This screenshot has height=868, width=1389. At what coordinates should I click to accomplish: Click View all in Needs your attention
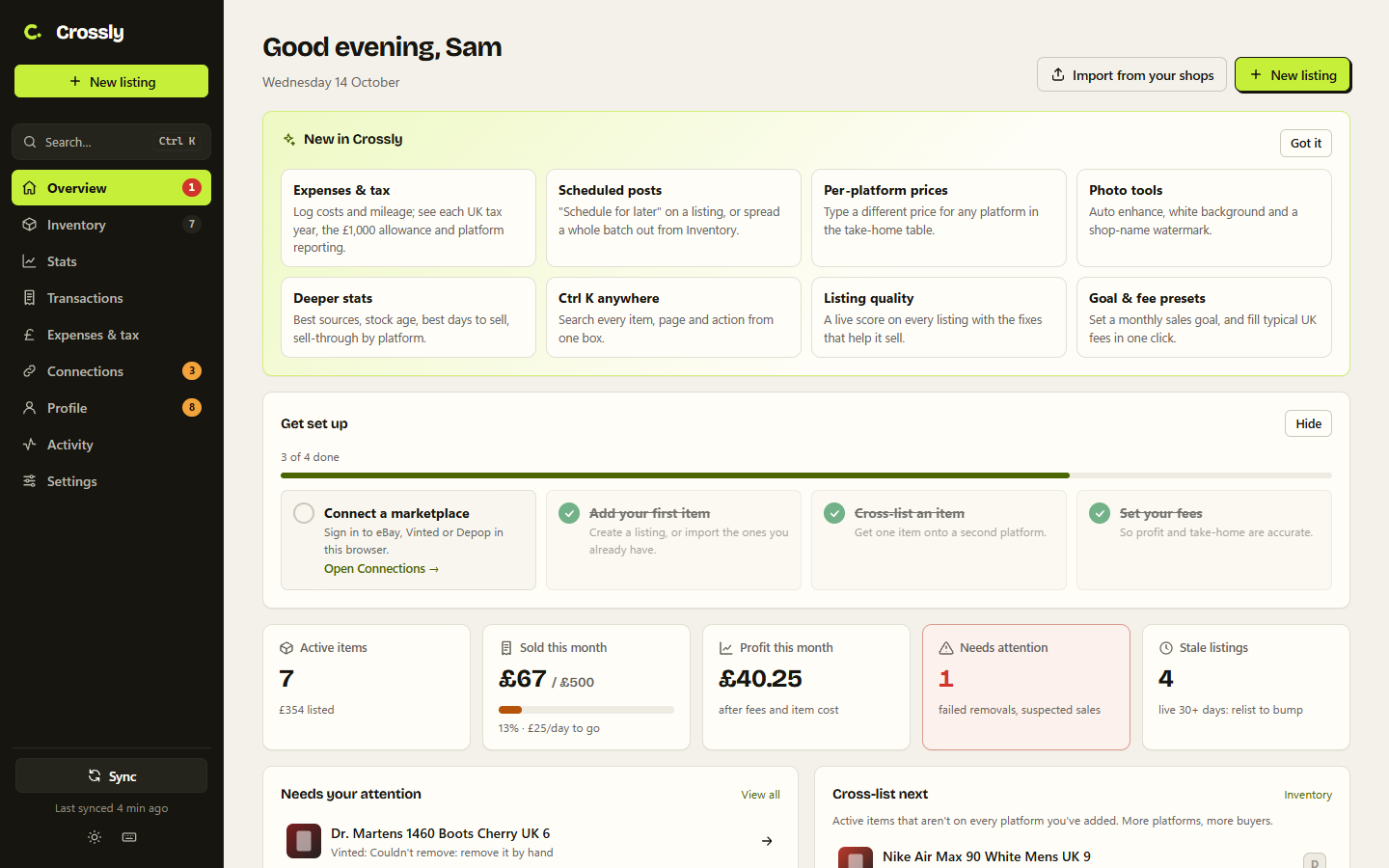pos(760,795)
